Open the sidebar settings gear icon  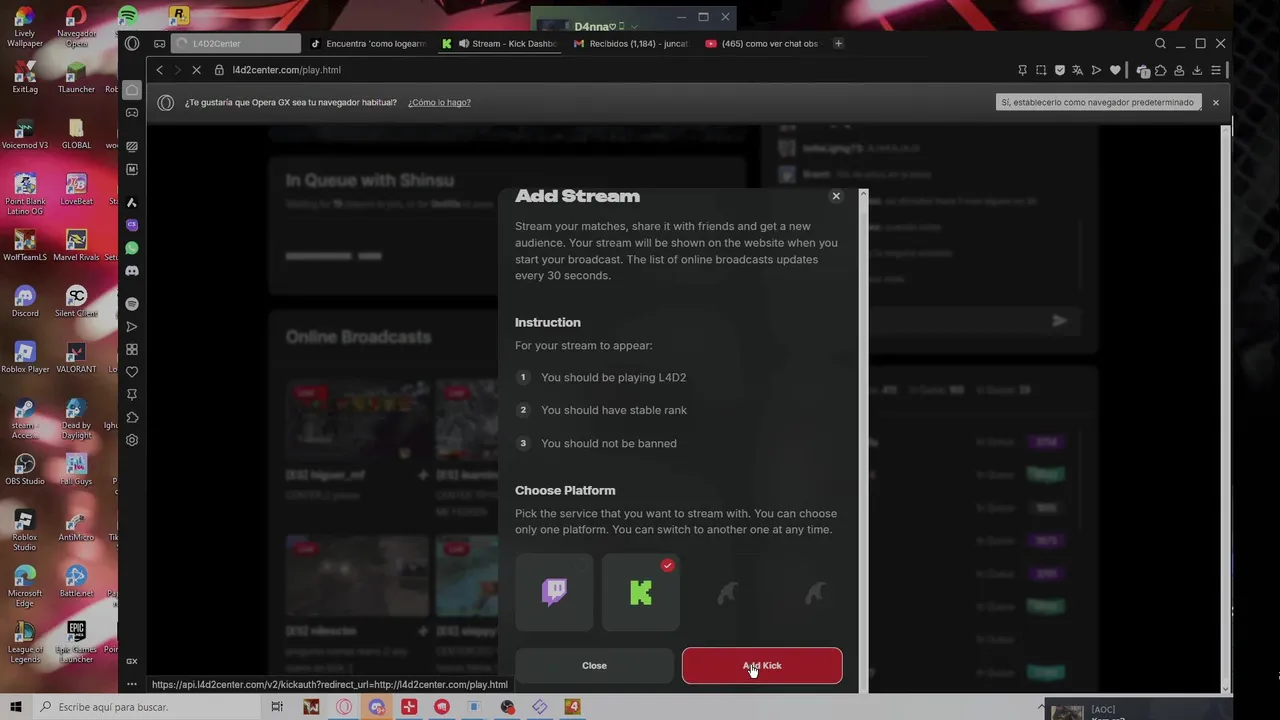tap(132, 440)
